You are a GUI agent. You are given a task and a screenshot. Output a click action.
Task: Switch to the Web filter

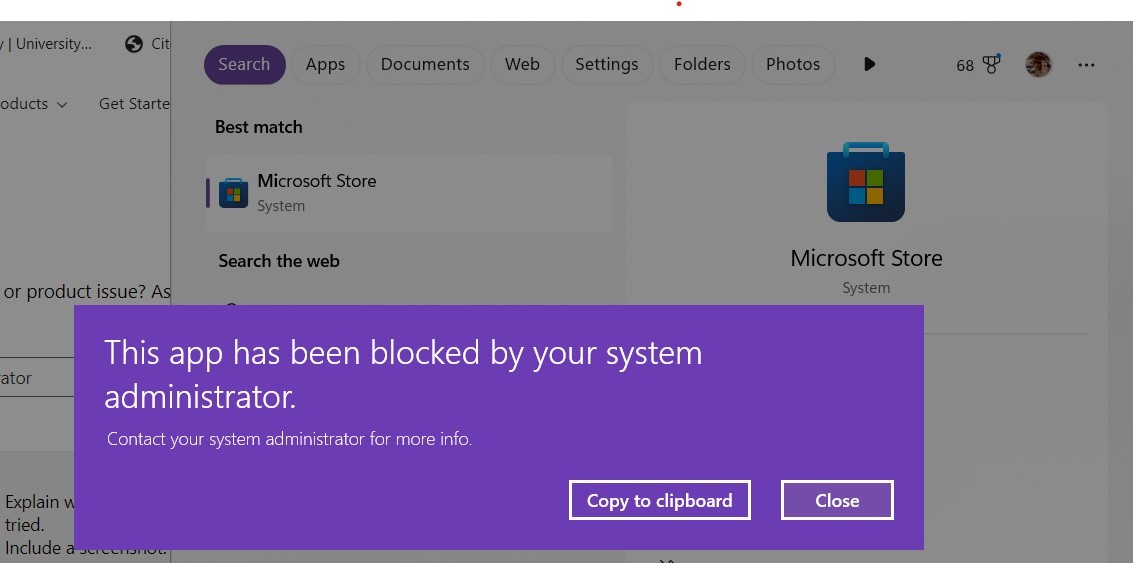[522, 64]
